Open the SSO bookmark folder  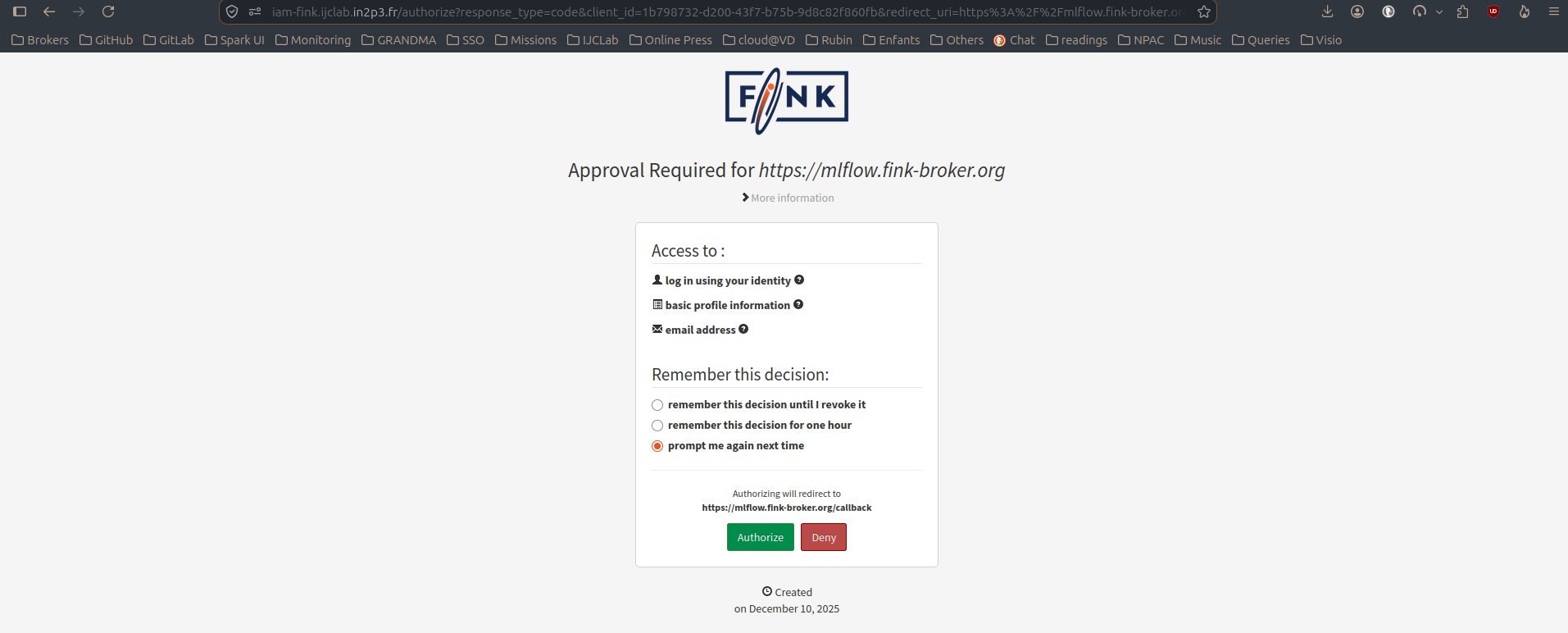pos(466,40)
